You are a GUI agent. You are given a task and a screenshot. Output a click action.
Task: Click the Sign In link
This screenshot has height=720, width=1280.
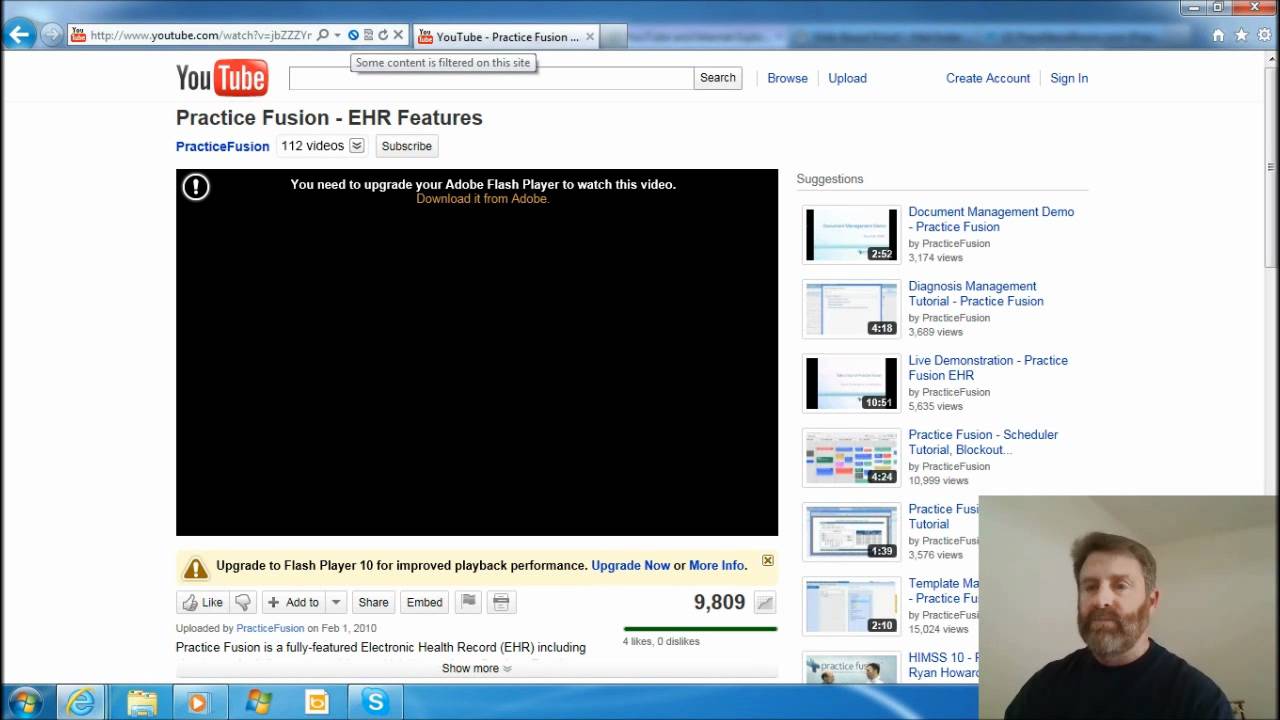[x=1069, y=78]
